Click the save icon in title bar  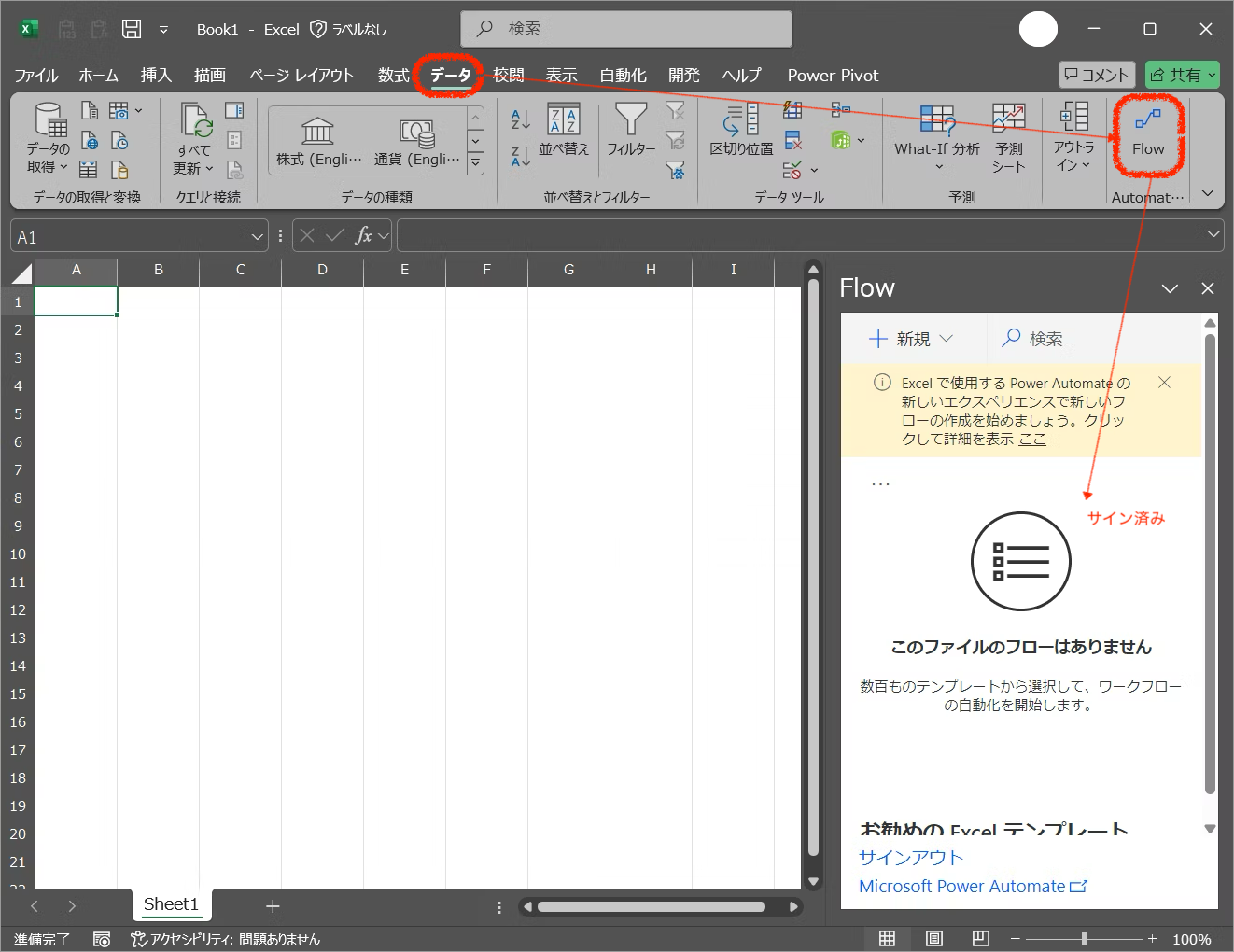(132, 29)
